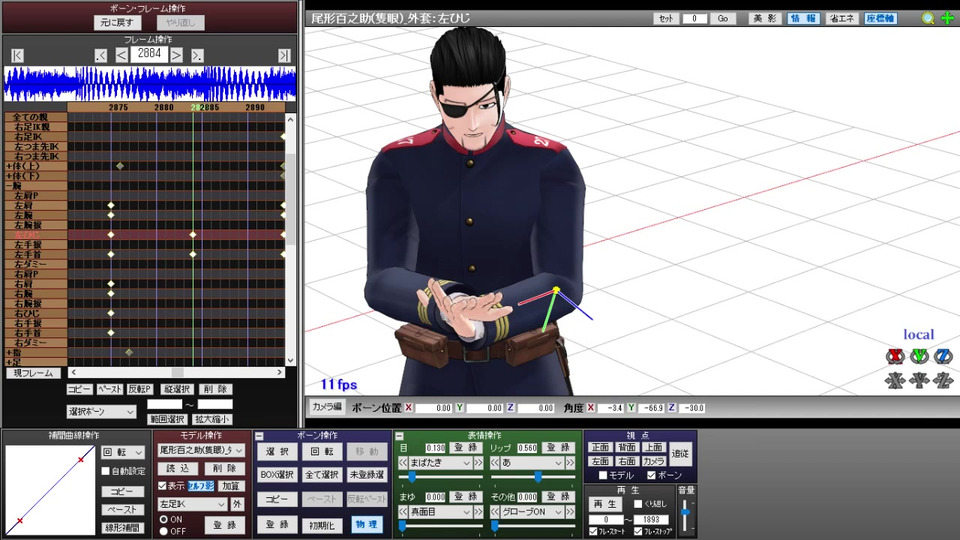Toggle the ボーン view checkbox
The width and height of the screenshot is (960, 540).
[x=651, y=475]
